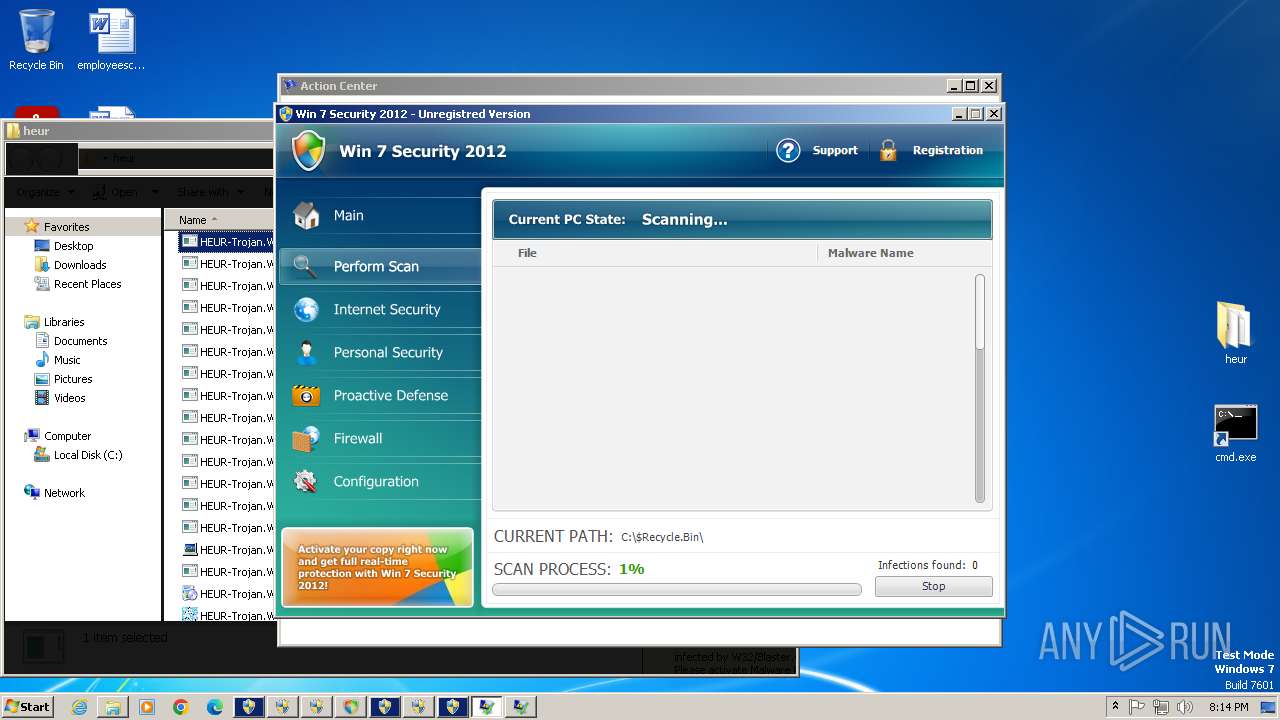Select Network in navigation pane

coord(64,493)
